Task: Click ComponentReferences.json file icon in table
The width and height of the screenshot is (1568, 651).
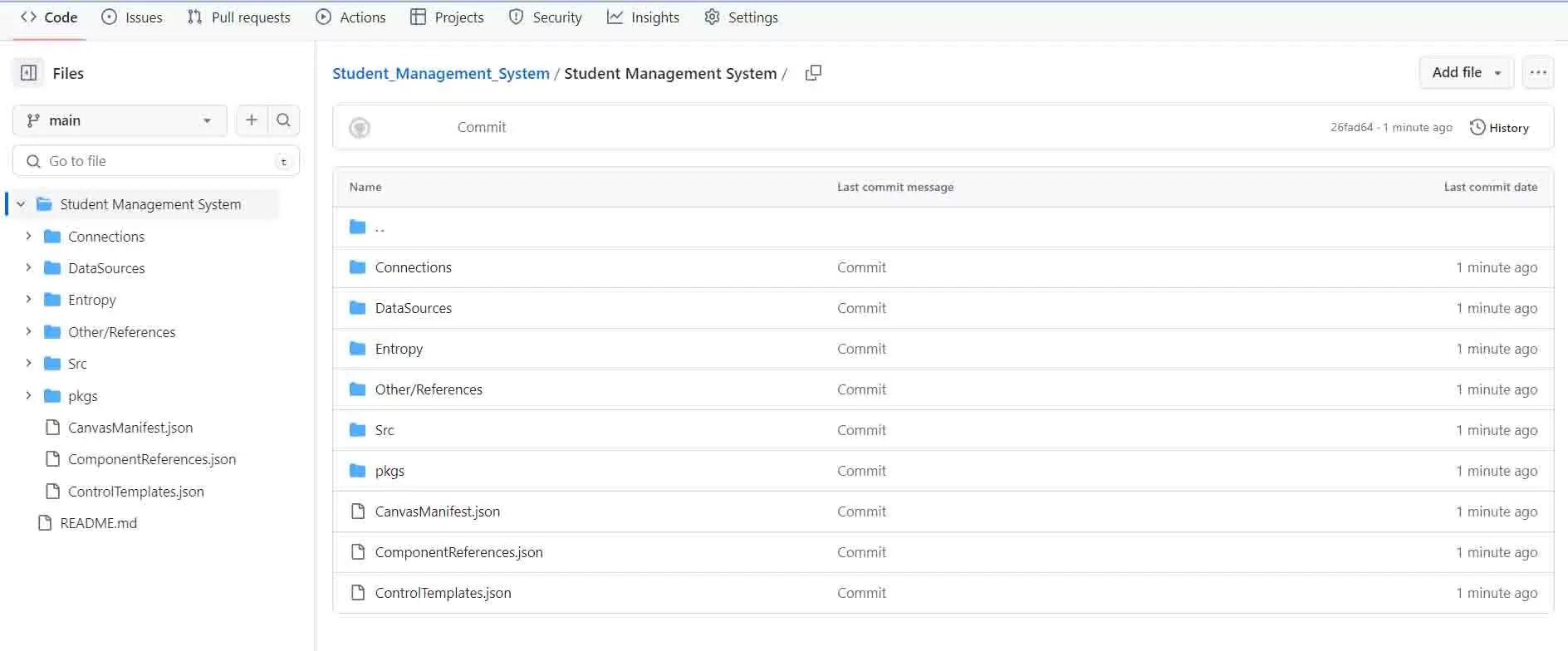Action: tap(358, 552)
